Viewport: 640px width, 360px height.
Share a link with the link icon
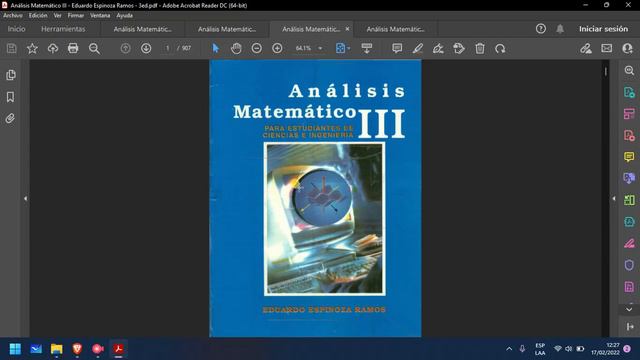(x=586, y=48)
